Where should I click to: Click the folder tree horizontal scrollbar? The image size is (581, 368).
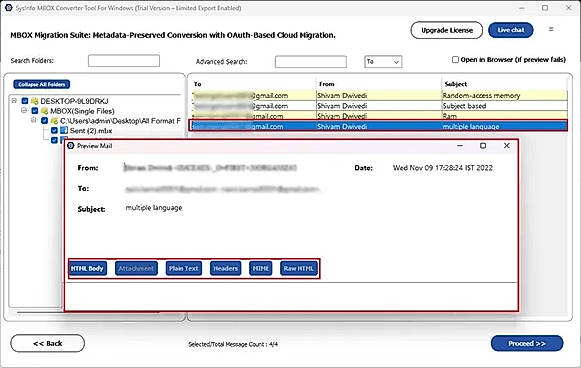click(x=89, y=313)
